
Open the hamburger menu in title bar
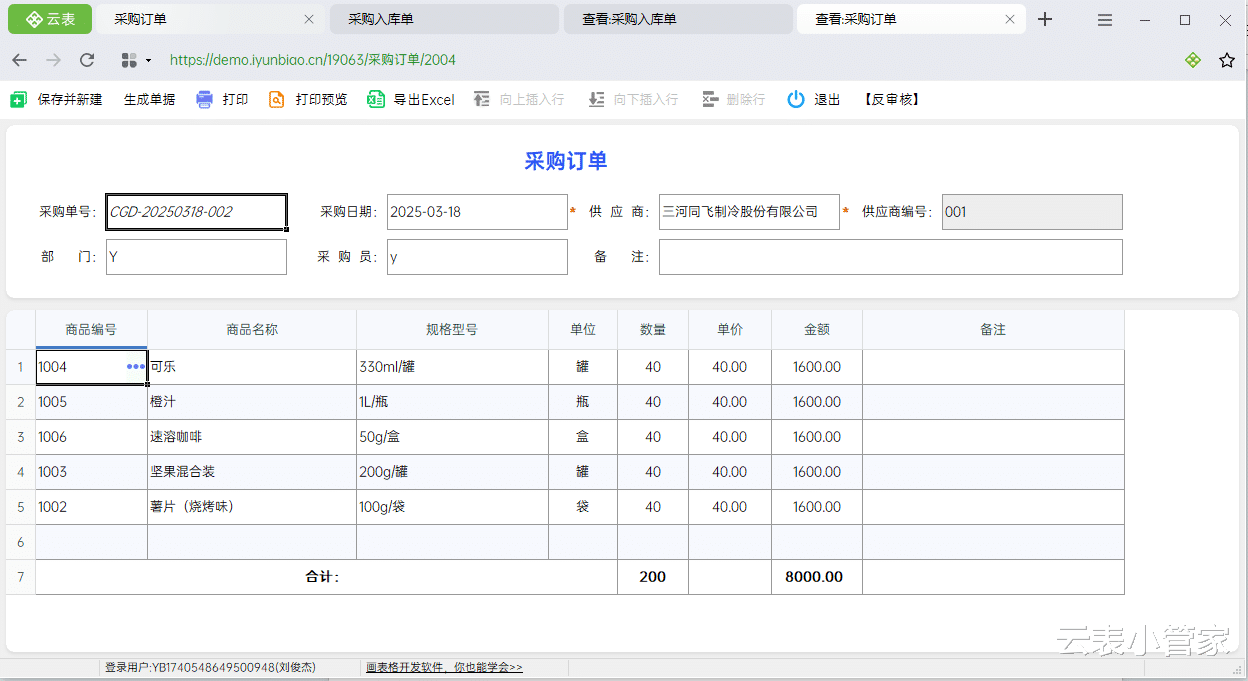tap(1105, 20)
